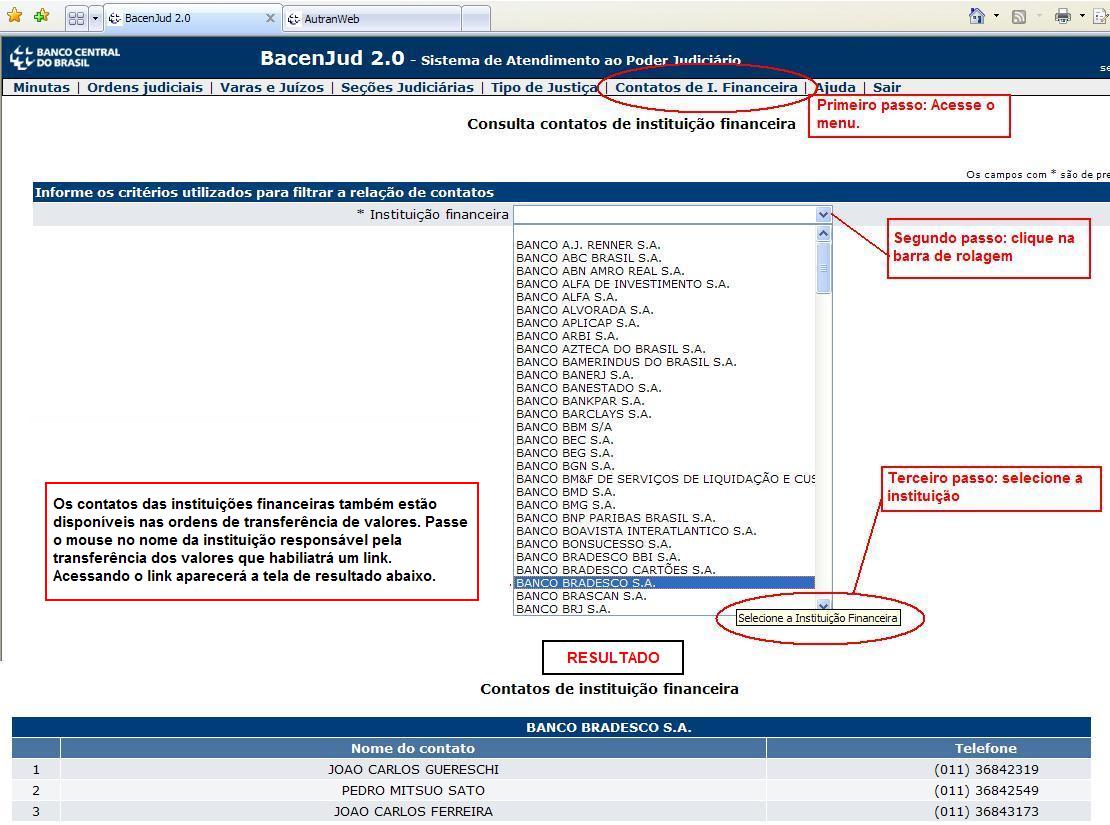This screenshot has width=1110, height=825.
Task: Select highlighted BANCO BRADESCO S.A. entry
Action: tap(665, 583)
